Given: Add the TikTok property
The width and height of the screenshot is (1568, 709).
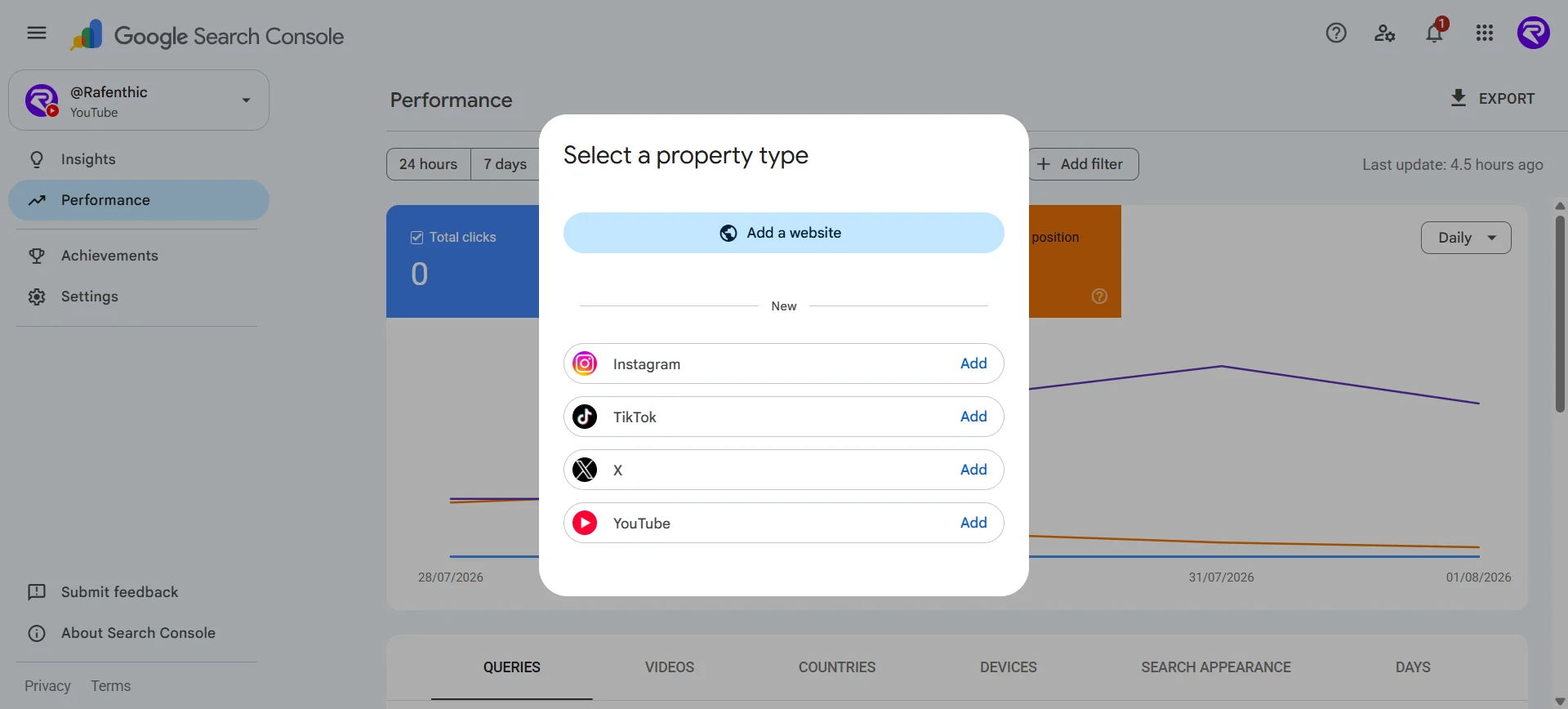Looking at the screenshot, I should pyautogui.click(x=973, y=417).
